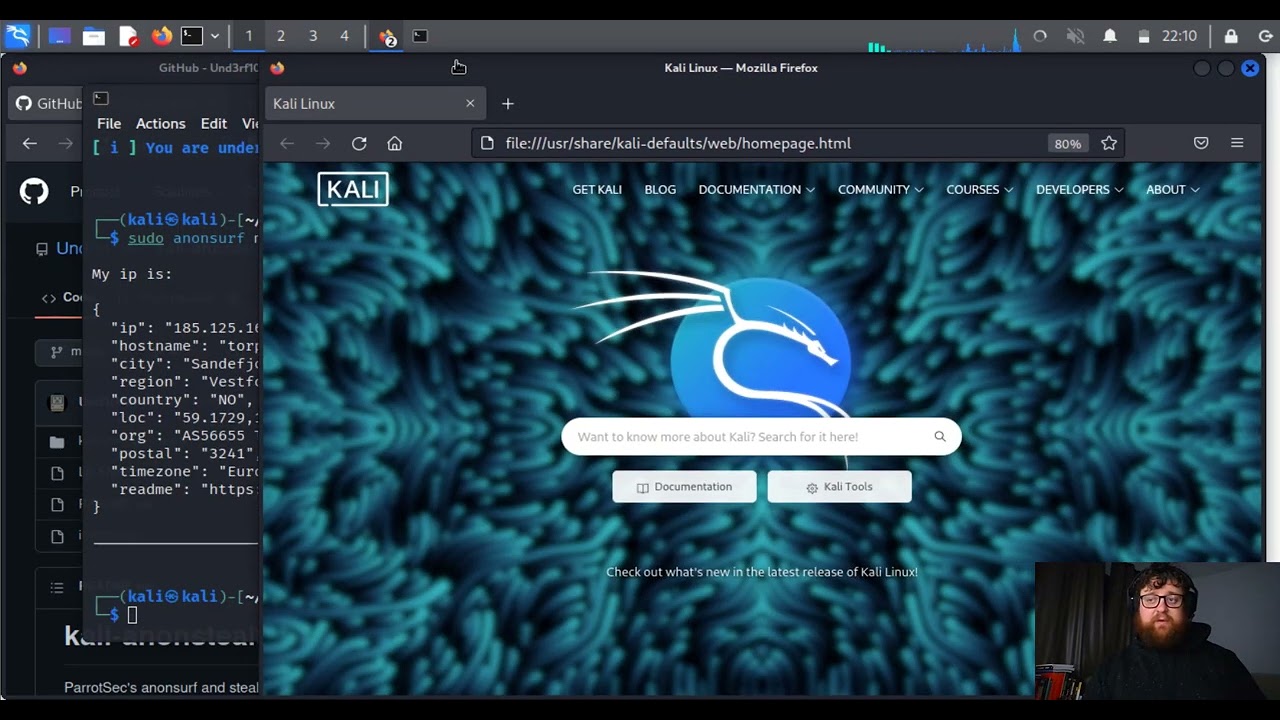Image resolution: width=1280 pixels, height=720 pixels.
Task: Switch to workspace 1
Action: point(249,36)
